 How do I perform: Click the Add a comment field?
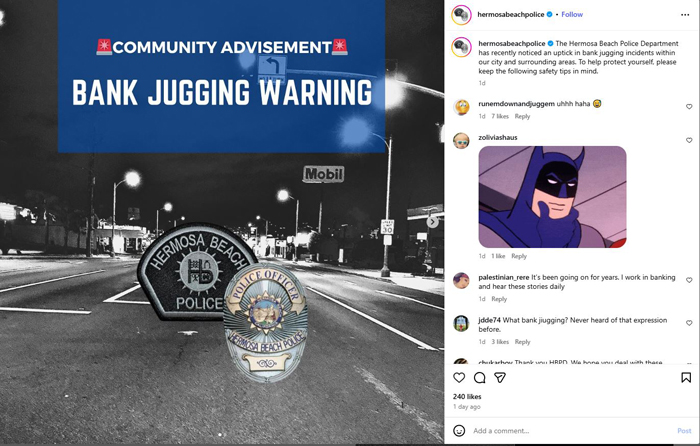point(572,431)
